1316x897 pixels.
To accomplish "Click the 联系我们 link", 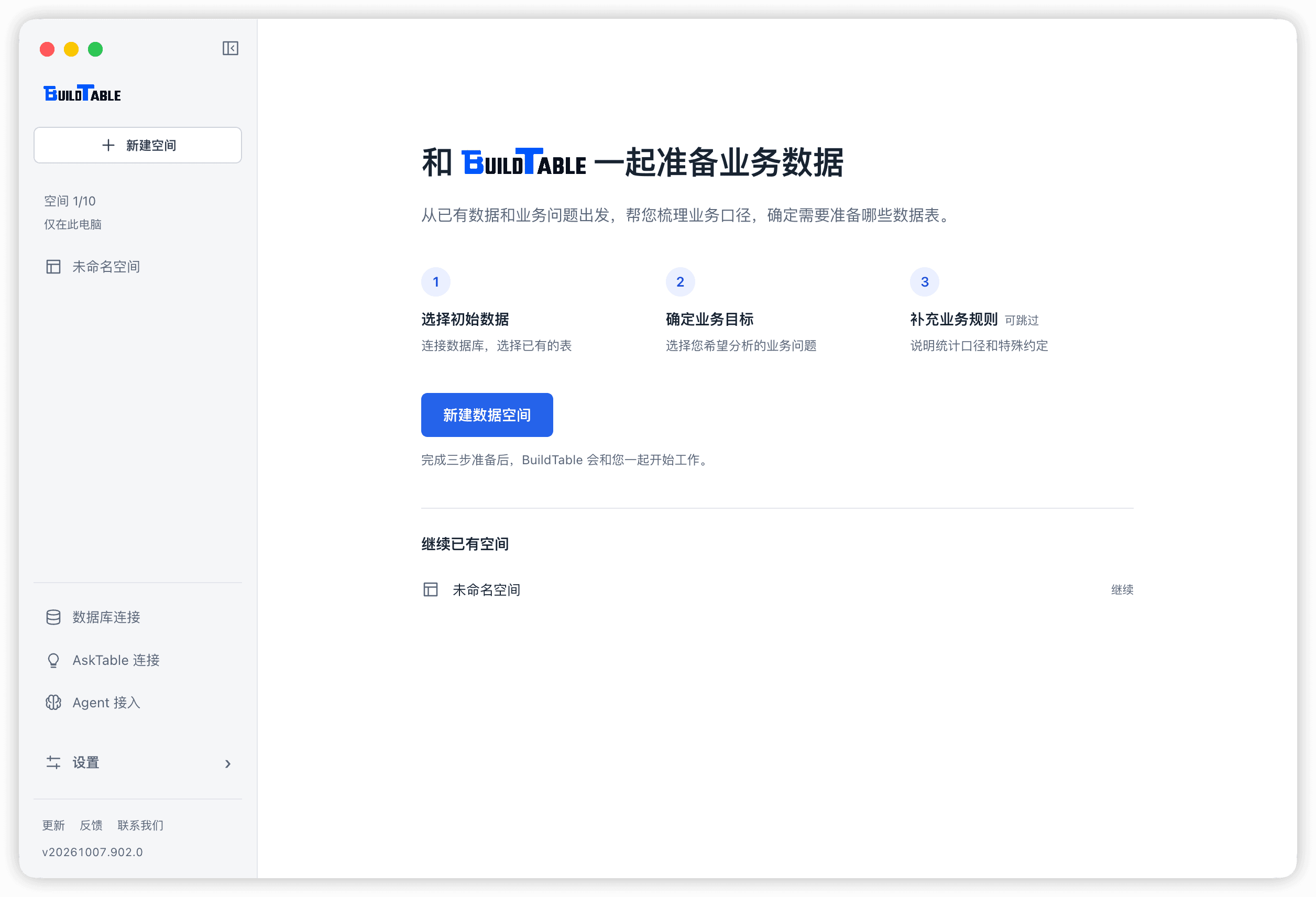I will click(x=140, y=825).
